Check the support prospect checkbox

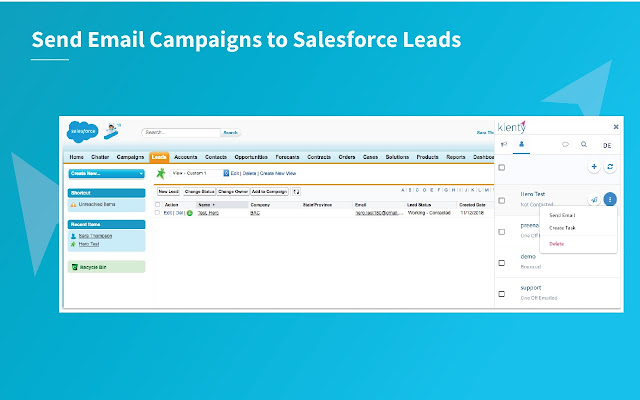tap(502, 294)
